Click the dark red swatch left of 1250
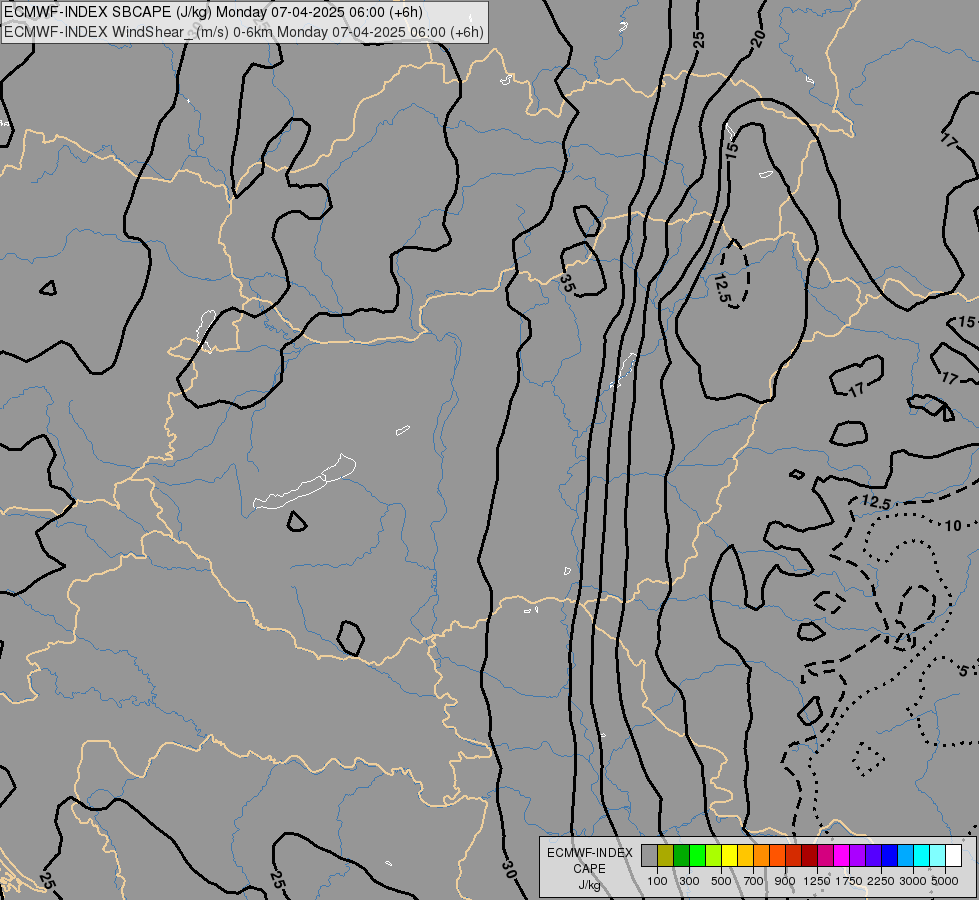 coord(810,856)
